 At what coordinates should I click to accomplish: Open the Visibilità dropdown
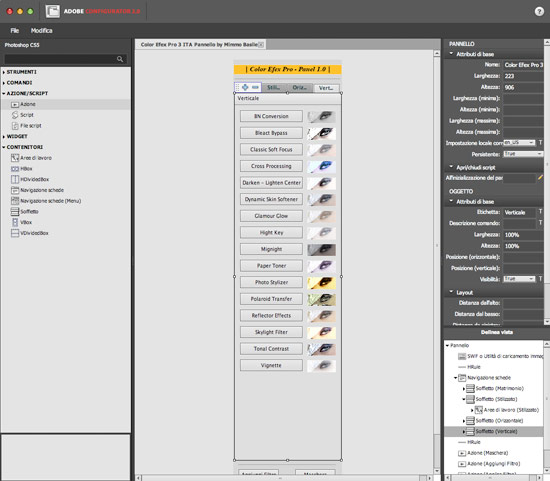(519, 279)
